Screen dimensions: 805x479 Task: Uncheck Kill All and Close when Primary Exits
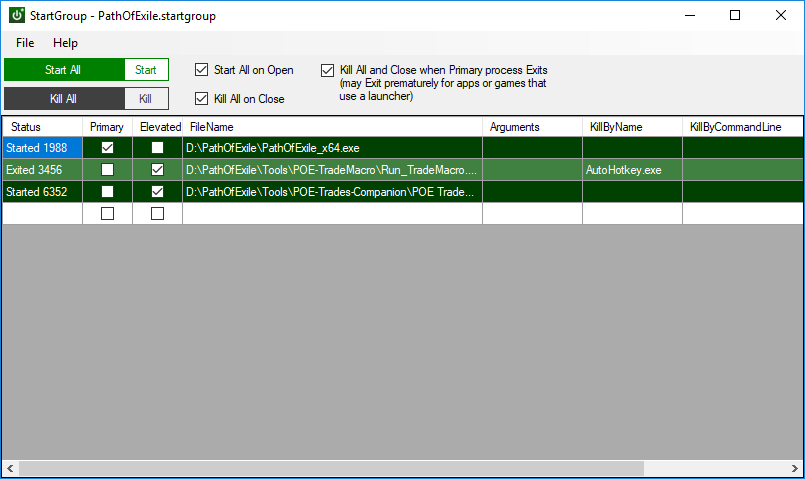tap(328, 70)
